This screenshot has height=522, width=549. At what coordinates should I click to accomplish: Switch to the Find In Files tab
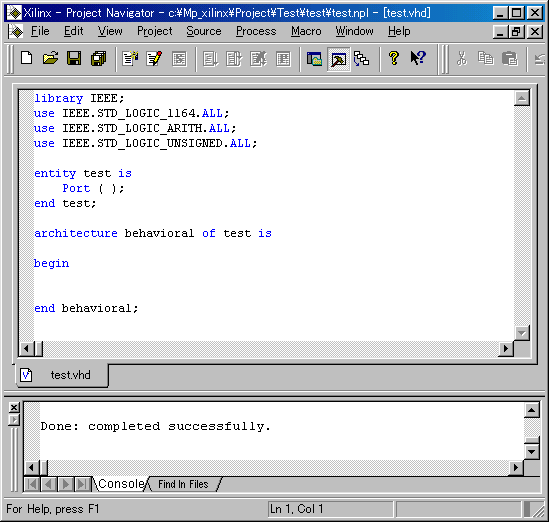pyautogui.click(x=183, y=484)
